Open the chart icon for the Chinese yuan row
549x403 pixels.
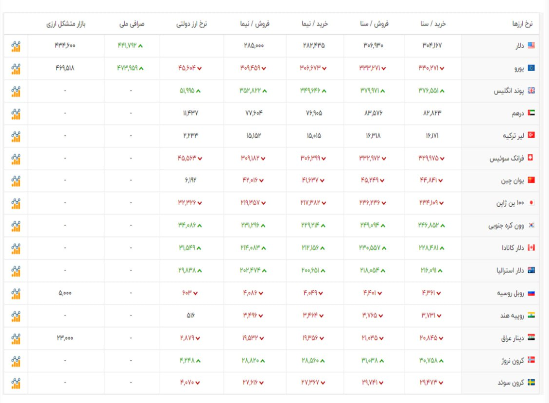pos(16,181)
